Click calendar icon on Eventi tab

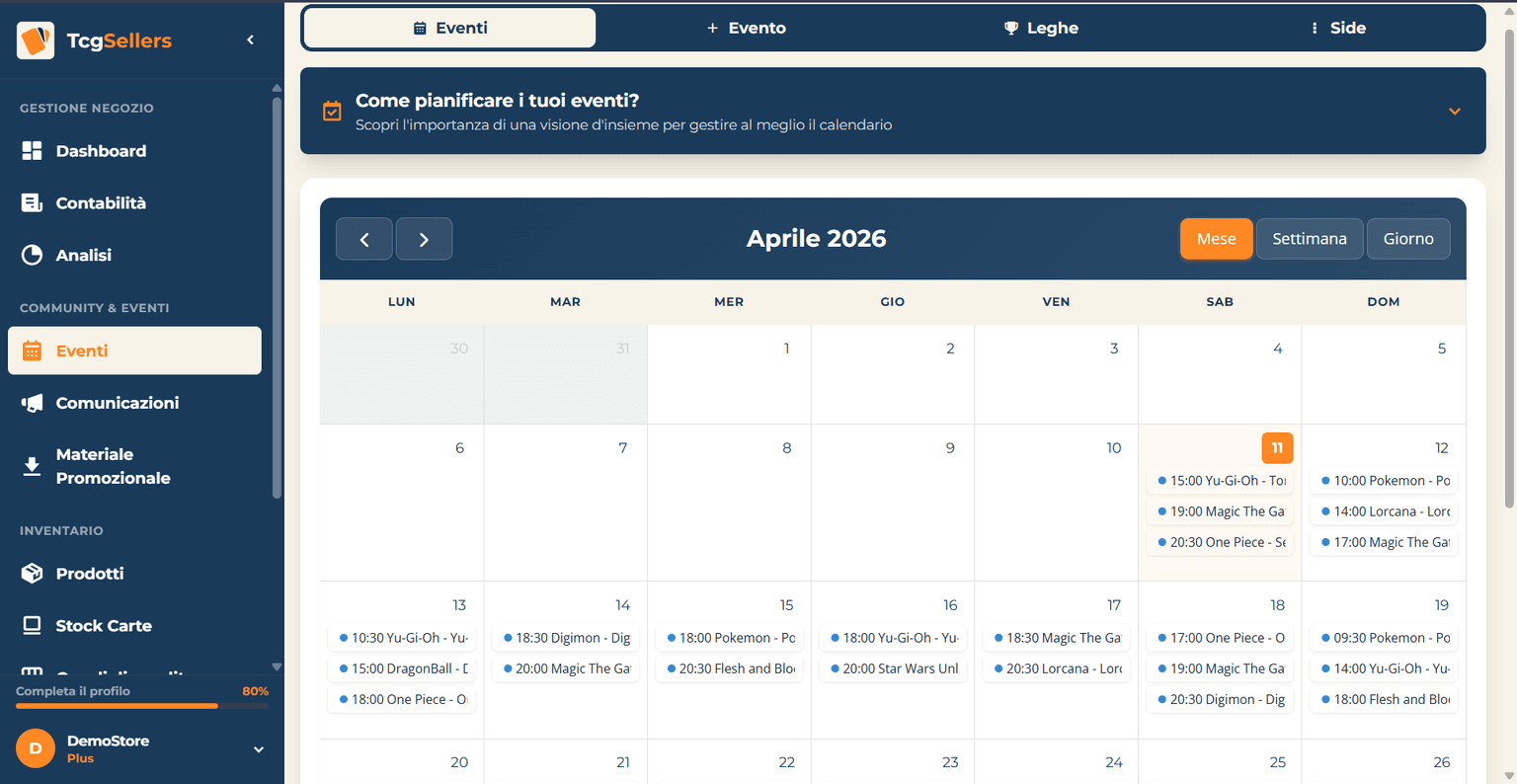point(420,28)
